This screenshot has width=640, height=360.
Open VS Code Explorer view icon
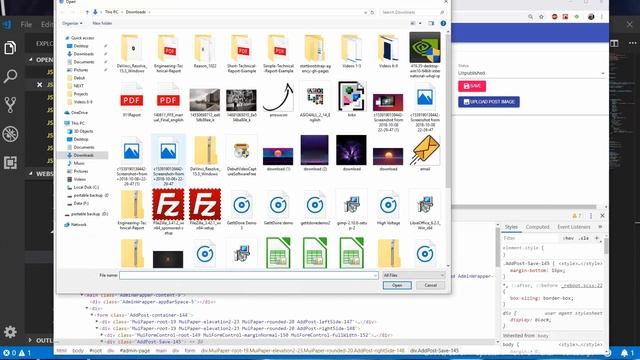click(x=10, y=48)
